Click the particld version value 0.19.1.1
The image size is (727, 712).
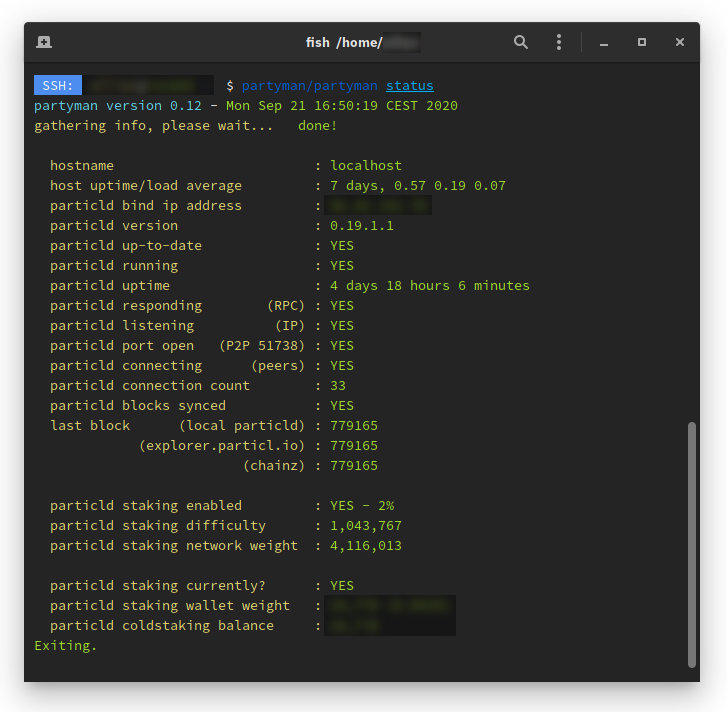pyautogui.click(x=362, y=226)
